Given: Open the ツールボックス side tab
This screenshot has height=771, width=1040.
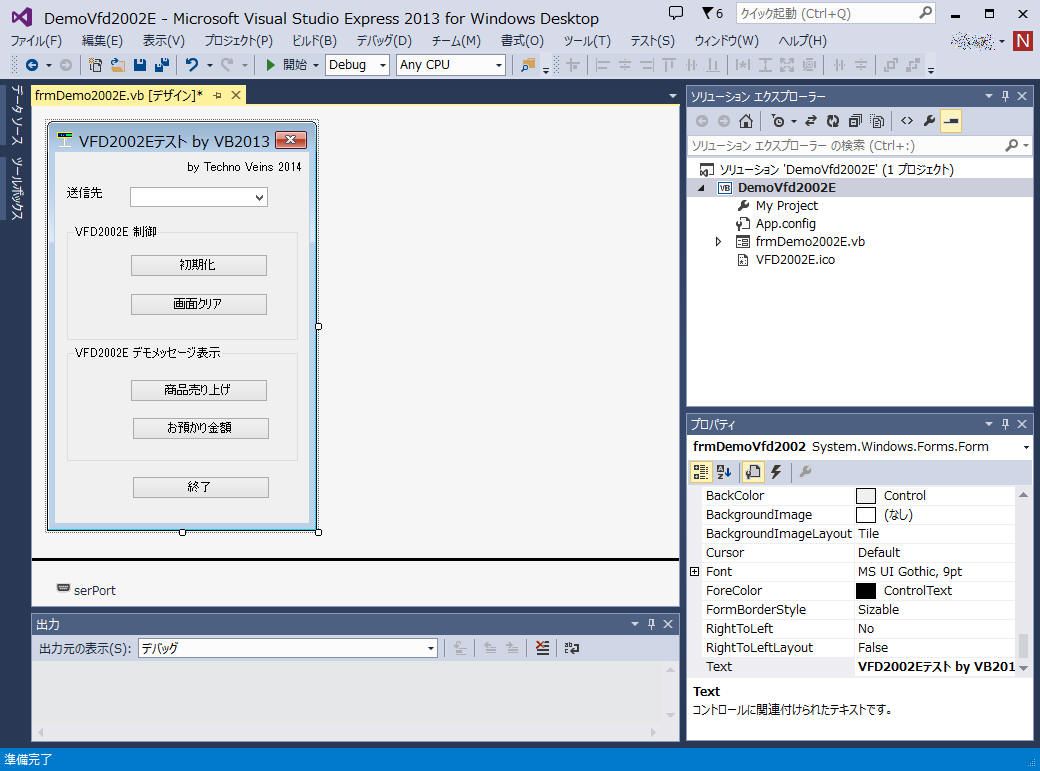Looking at the screenshot, I should click(x=17, y=189).
